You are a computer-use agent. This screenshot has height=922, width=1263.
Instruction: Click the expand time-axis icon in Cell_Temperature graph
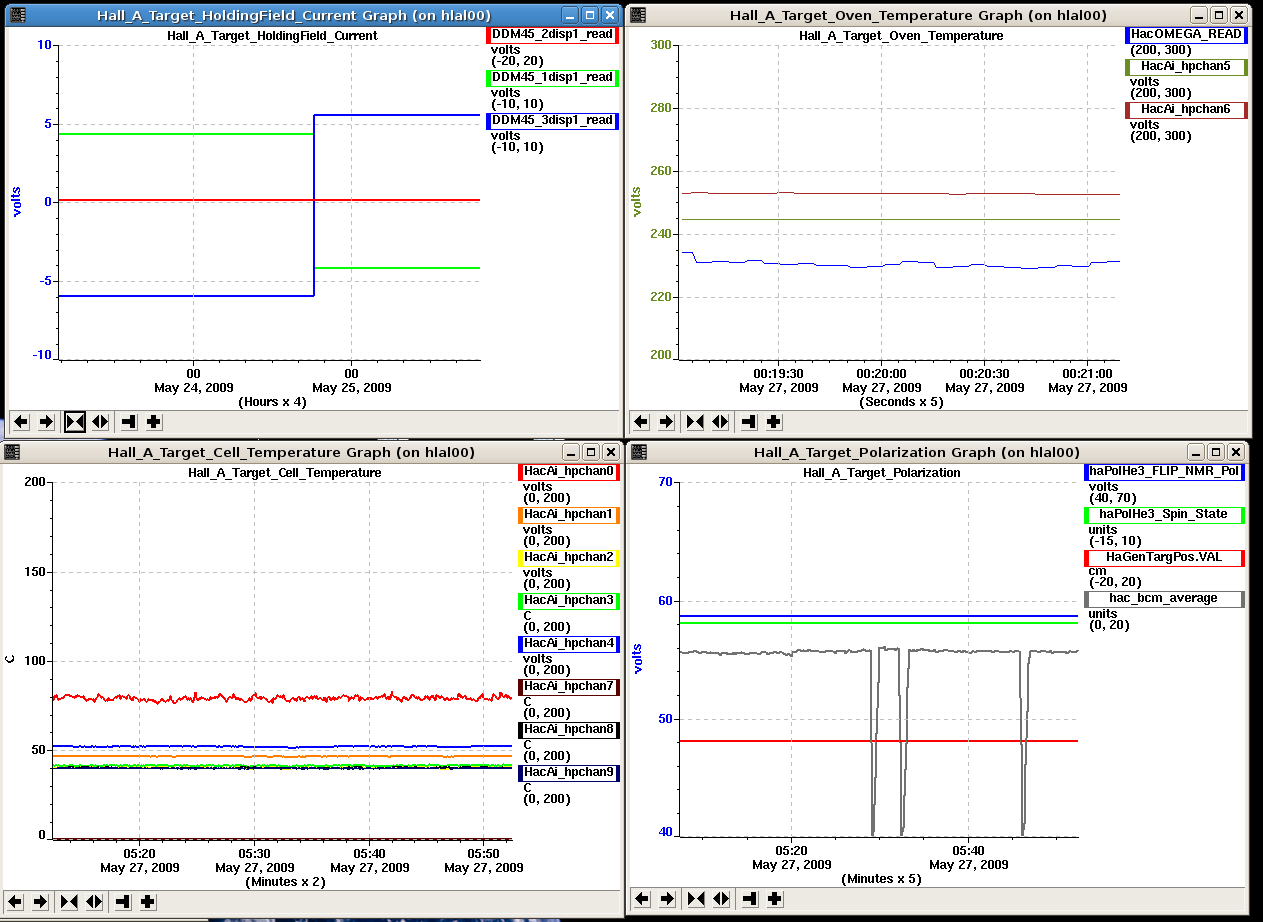(x=94, y=901)
